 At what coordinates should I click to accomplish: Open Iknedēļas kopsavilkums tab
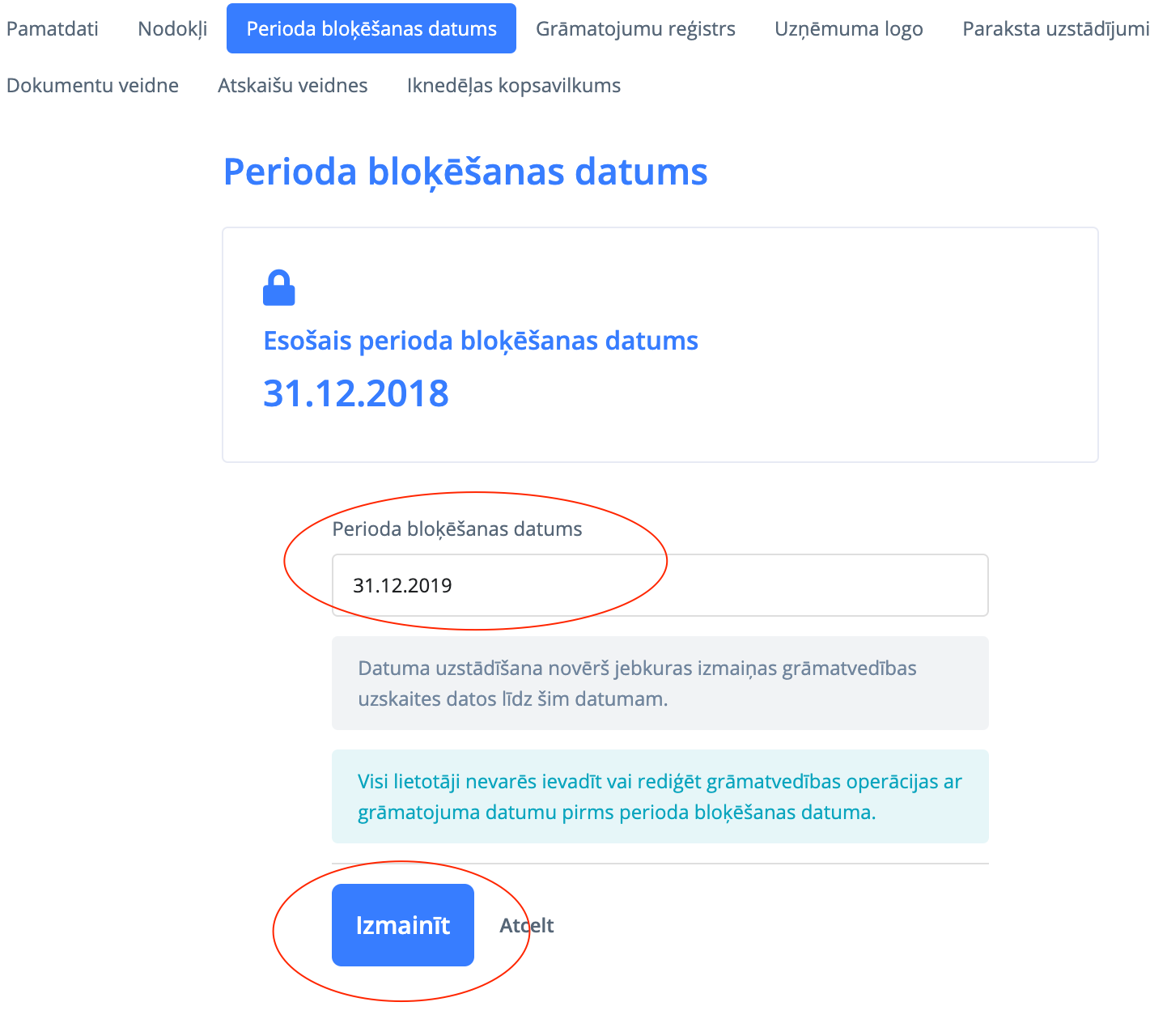514,86
